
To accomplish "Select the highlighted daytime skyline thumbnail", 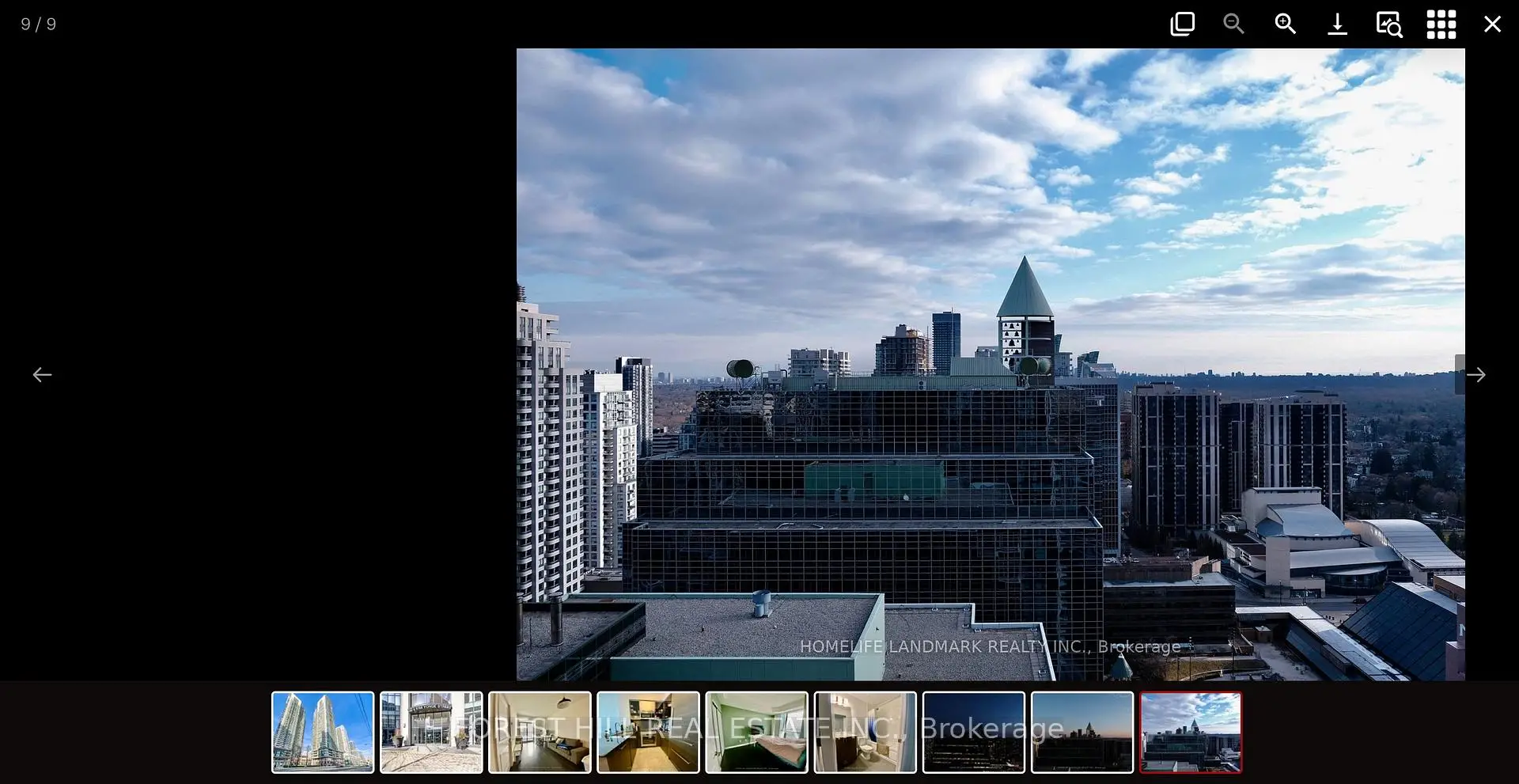I will coord(1191,732).
